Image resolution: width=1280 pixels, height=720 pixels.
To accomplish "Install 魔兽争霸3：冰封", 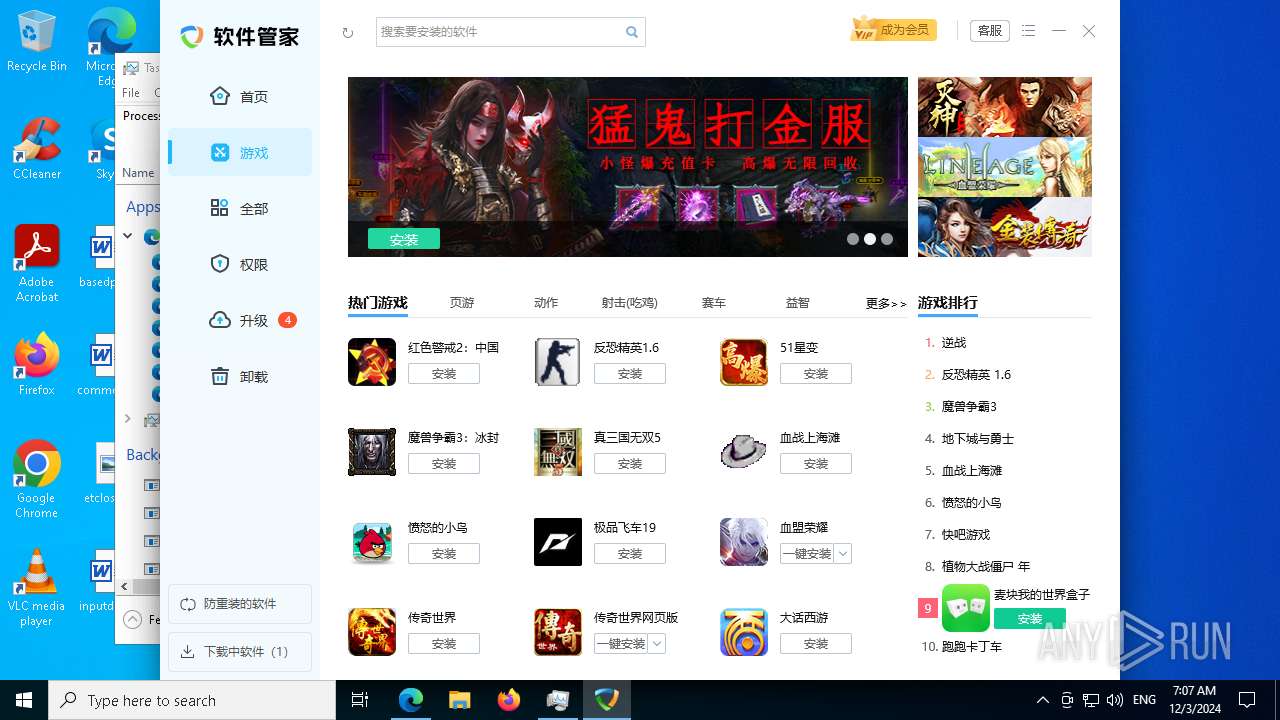I will point(444,464).
